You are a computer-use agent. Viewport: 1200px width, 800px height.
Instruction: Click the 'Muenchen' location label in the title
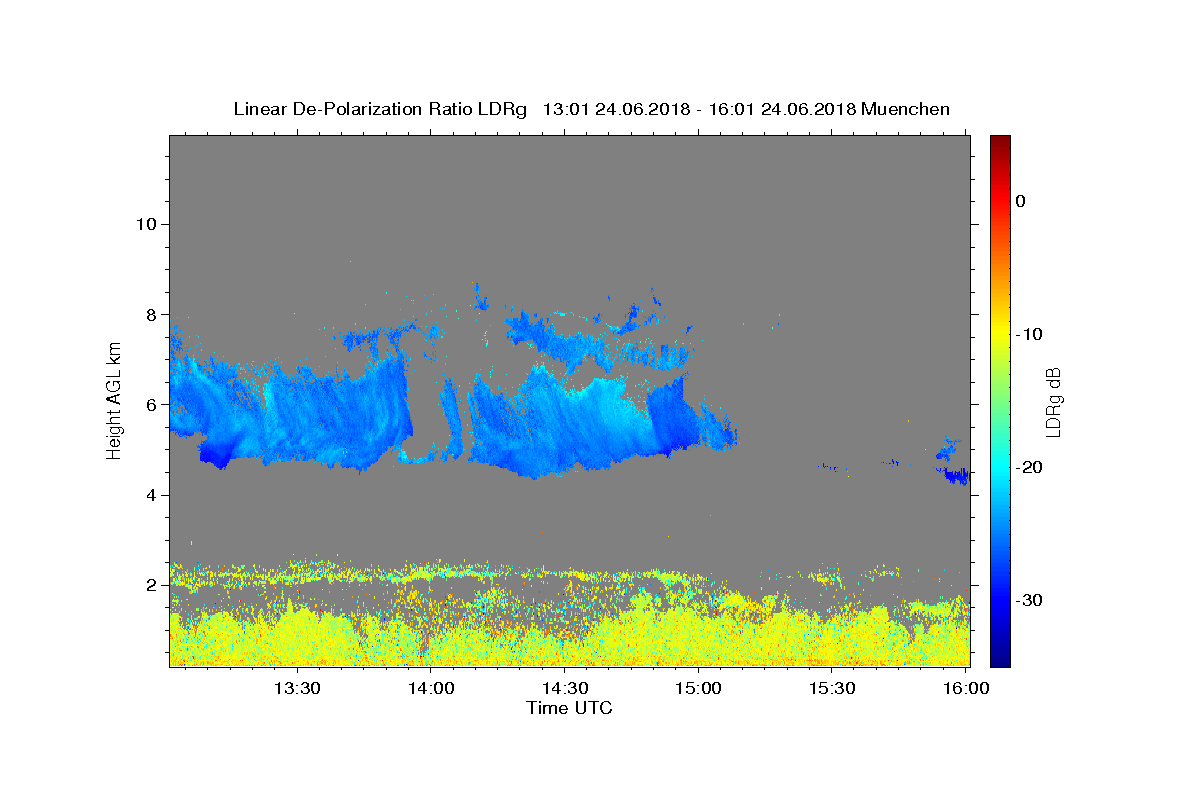coord(905,109)
